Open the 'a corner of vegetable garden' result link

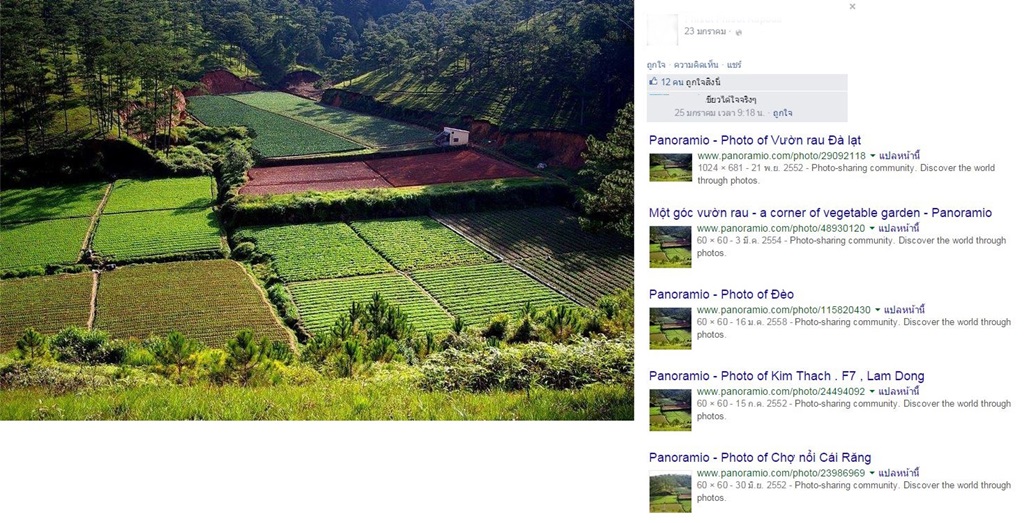(x=820, y=213)
